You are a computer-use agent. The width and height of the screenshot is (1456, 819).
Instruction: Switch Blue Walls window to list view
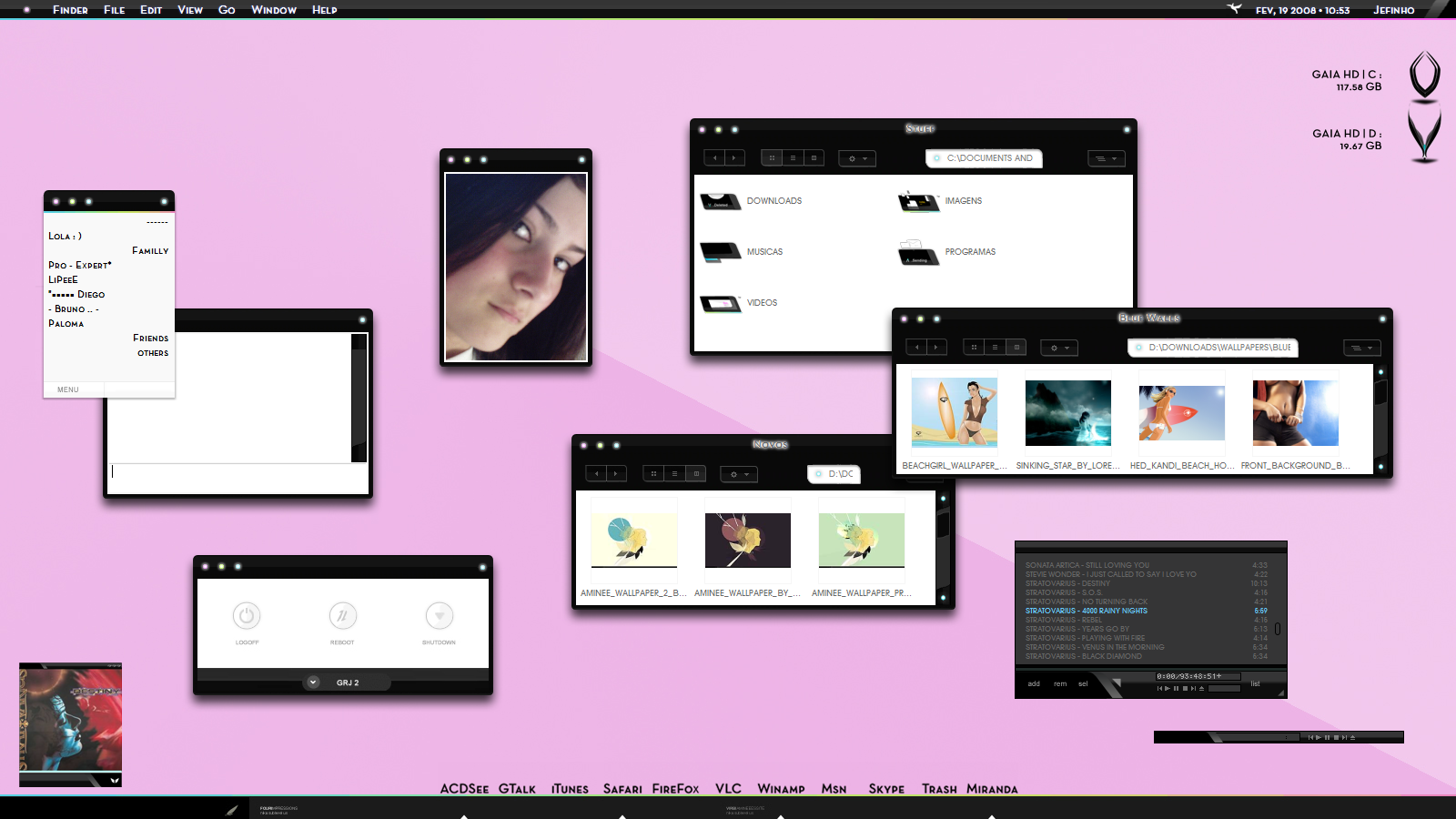(x=995, y=348)
